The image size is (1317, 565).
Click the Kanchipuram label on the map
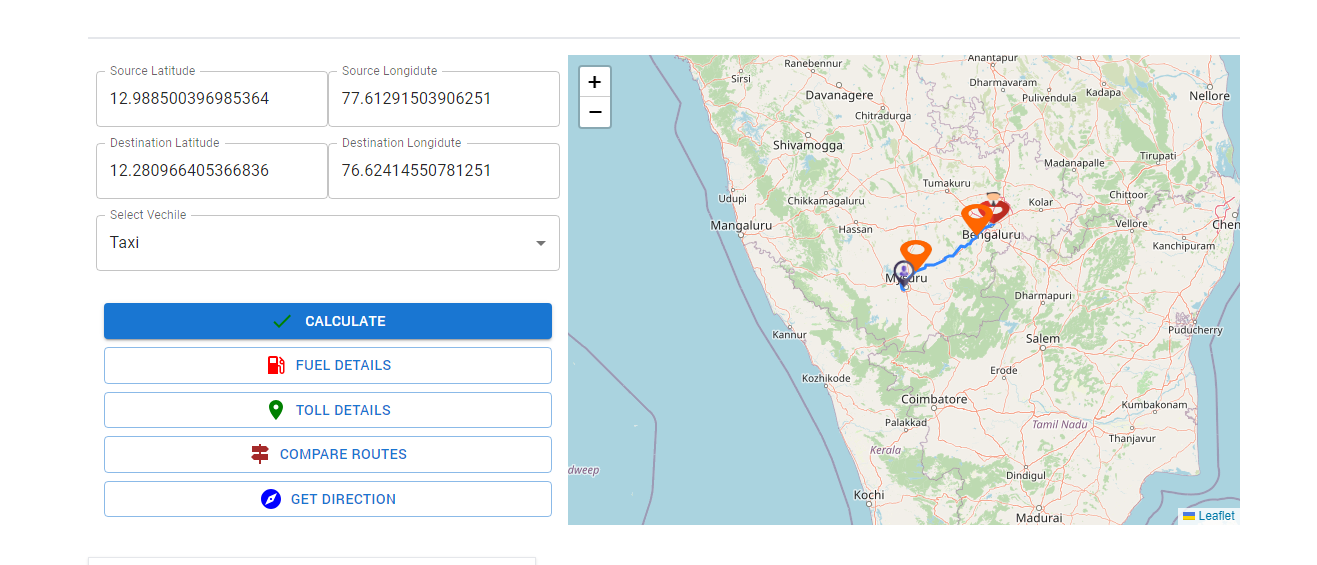point(1183,246)
